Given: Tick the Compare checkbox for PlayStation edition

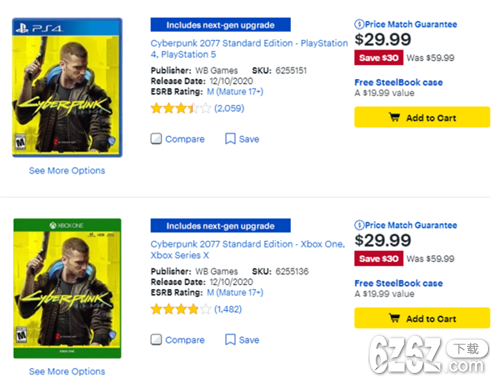Looking at the screenshot, I should click(x=156, y=139).
